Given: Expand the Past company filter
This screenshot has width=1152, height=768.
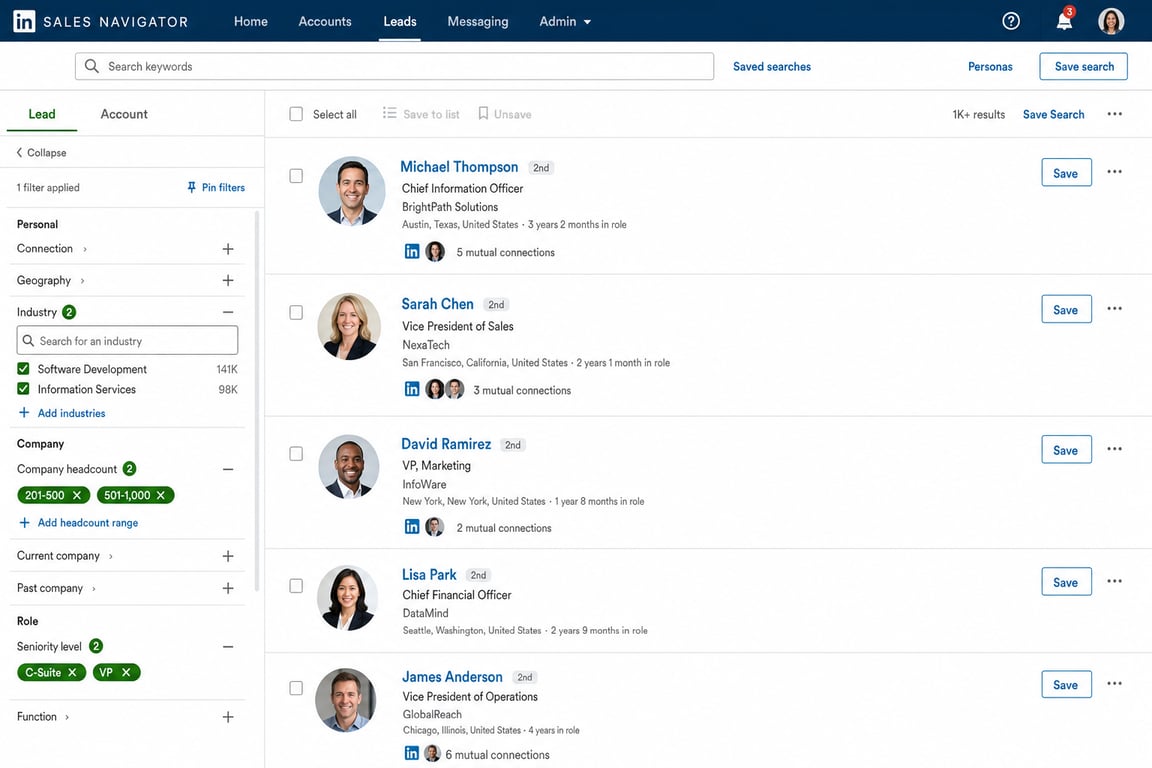Looking at the screenshot, I should click(x=228, y=588).
